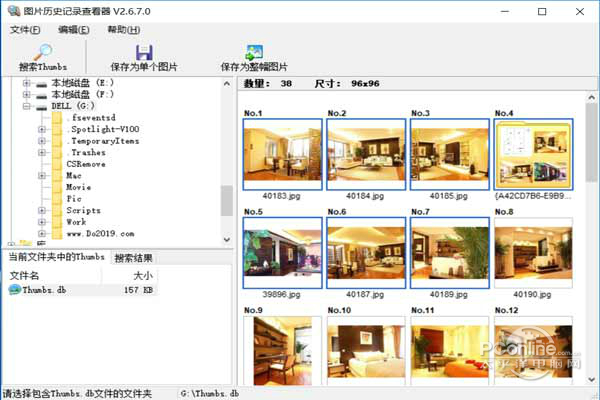Expand the .Spotlight-V100 folder

point(42,129)
